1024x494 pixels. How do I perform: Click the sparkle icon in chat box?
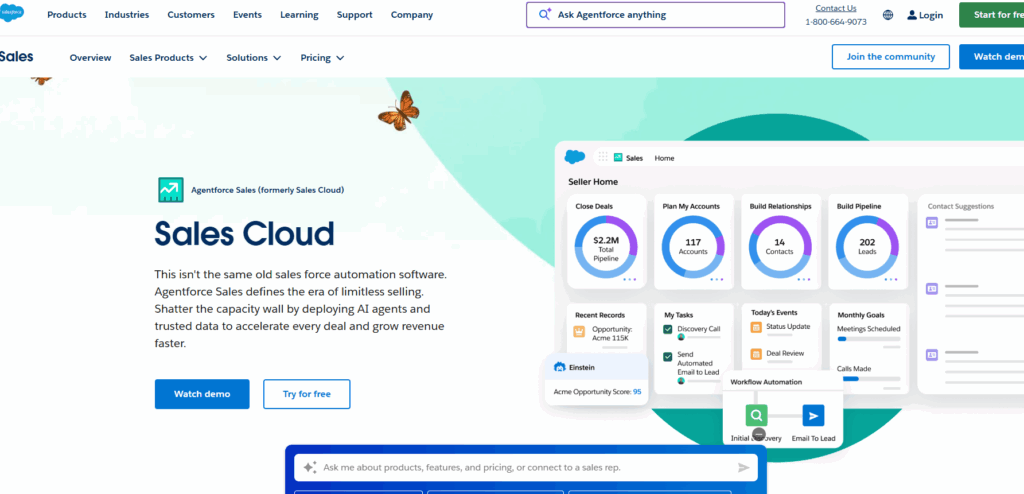310,467
